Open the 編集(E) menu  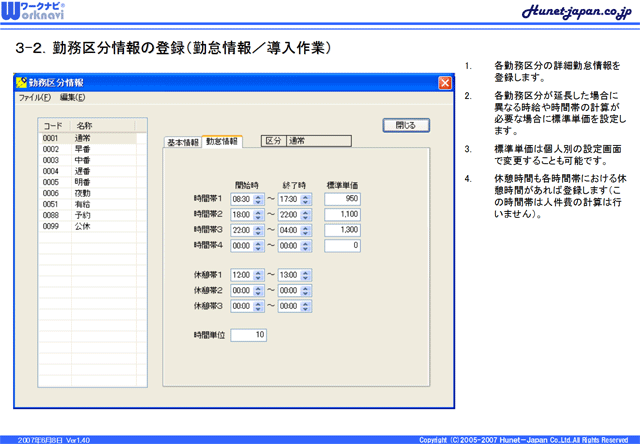pos(72,98)
